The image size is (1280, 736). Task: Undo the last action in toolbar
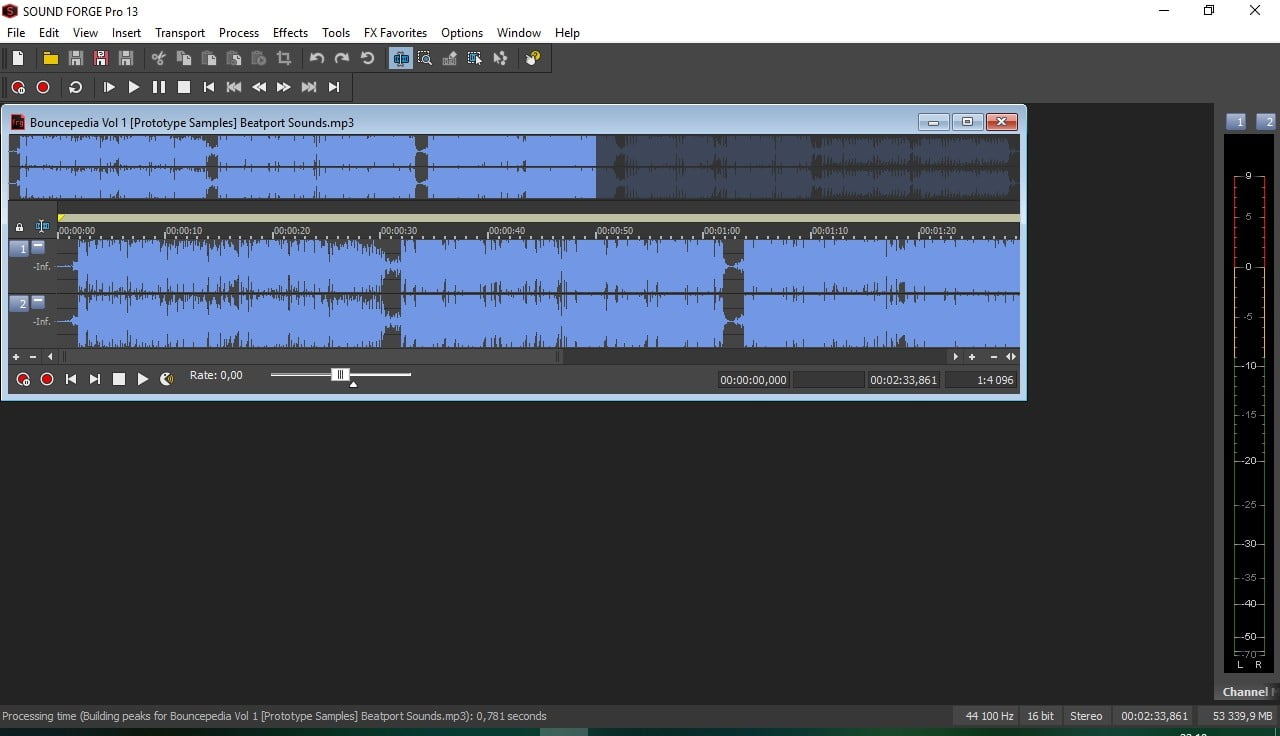[x=317, y=58]
